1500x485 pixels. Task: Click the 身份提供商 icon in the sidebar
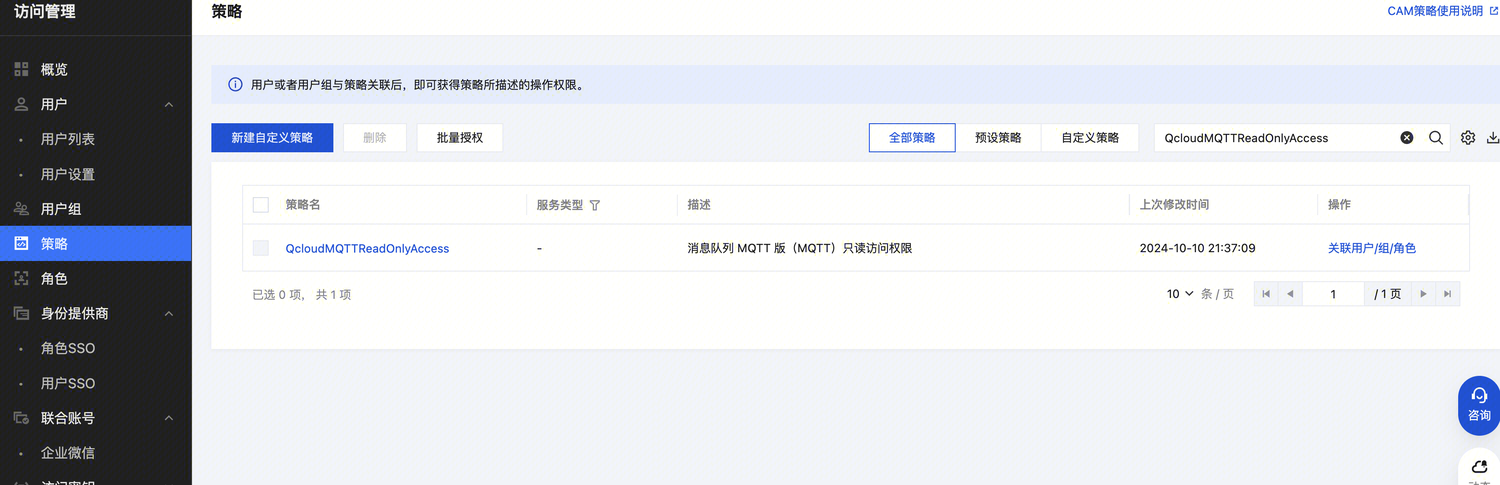pyautogui.click(x=21, y=313)
